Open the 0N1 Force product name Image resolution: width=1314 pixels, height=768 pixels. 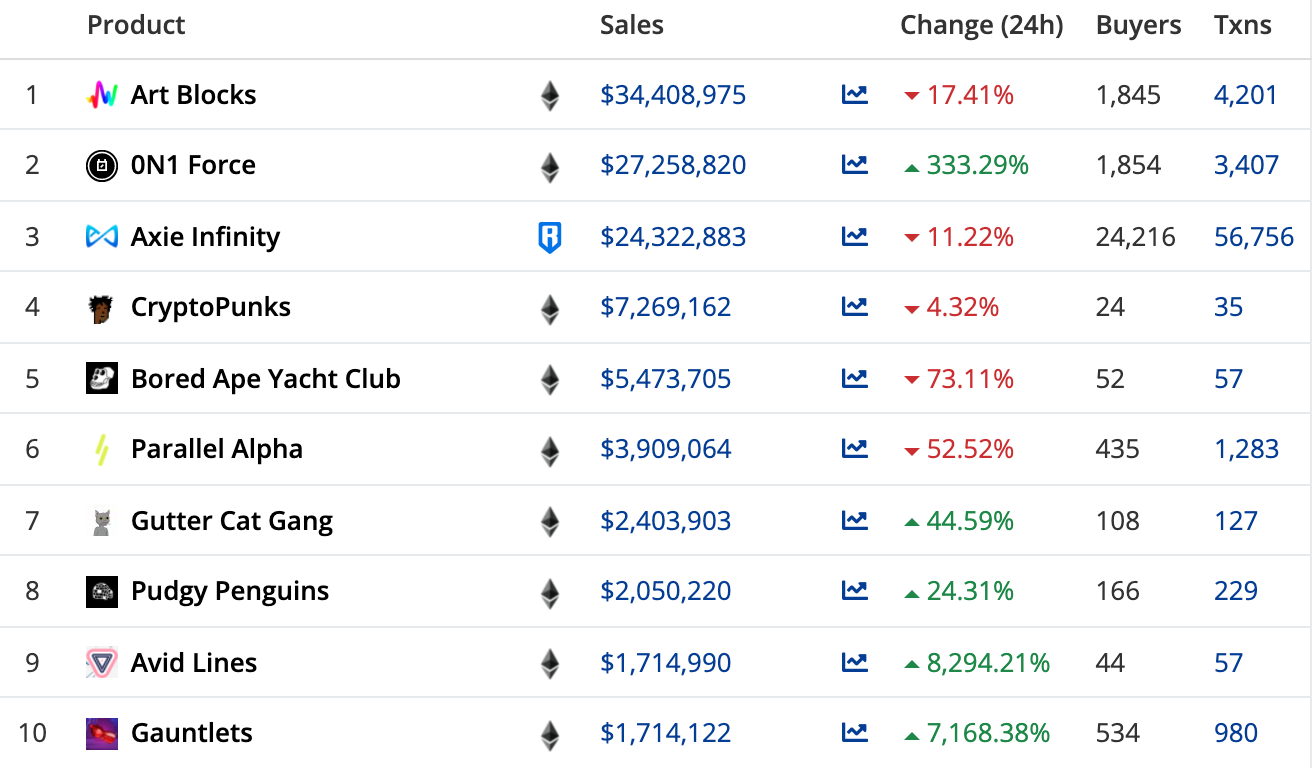click(x=193, y=165)
